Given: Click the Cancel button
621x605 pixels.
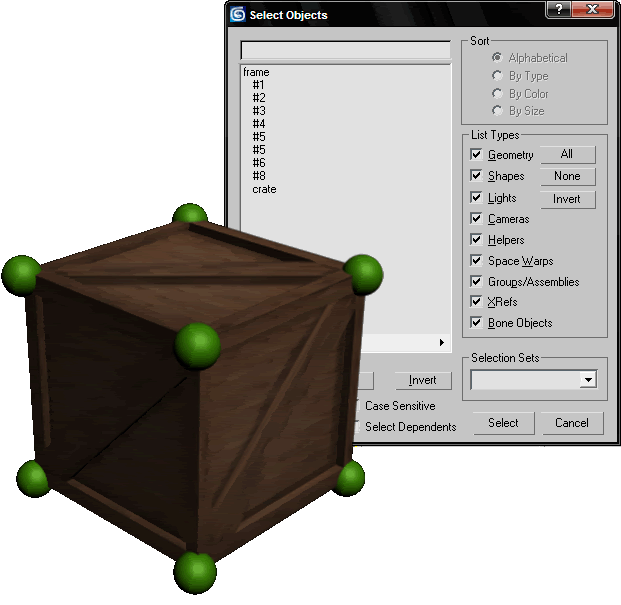Looking at the screenshot, I should [x=572, y=423].
